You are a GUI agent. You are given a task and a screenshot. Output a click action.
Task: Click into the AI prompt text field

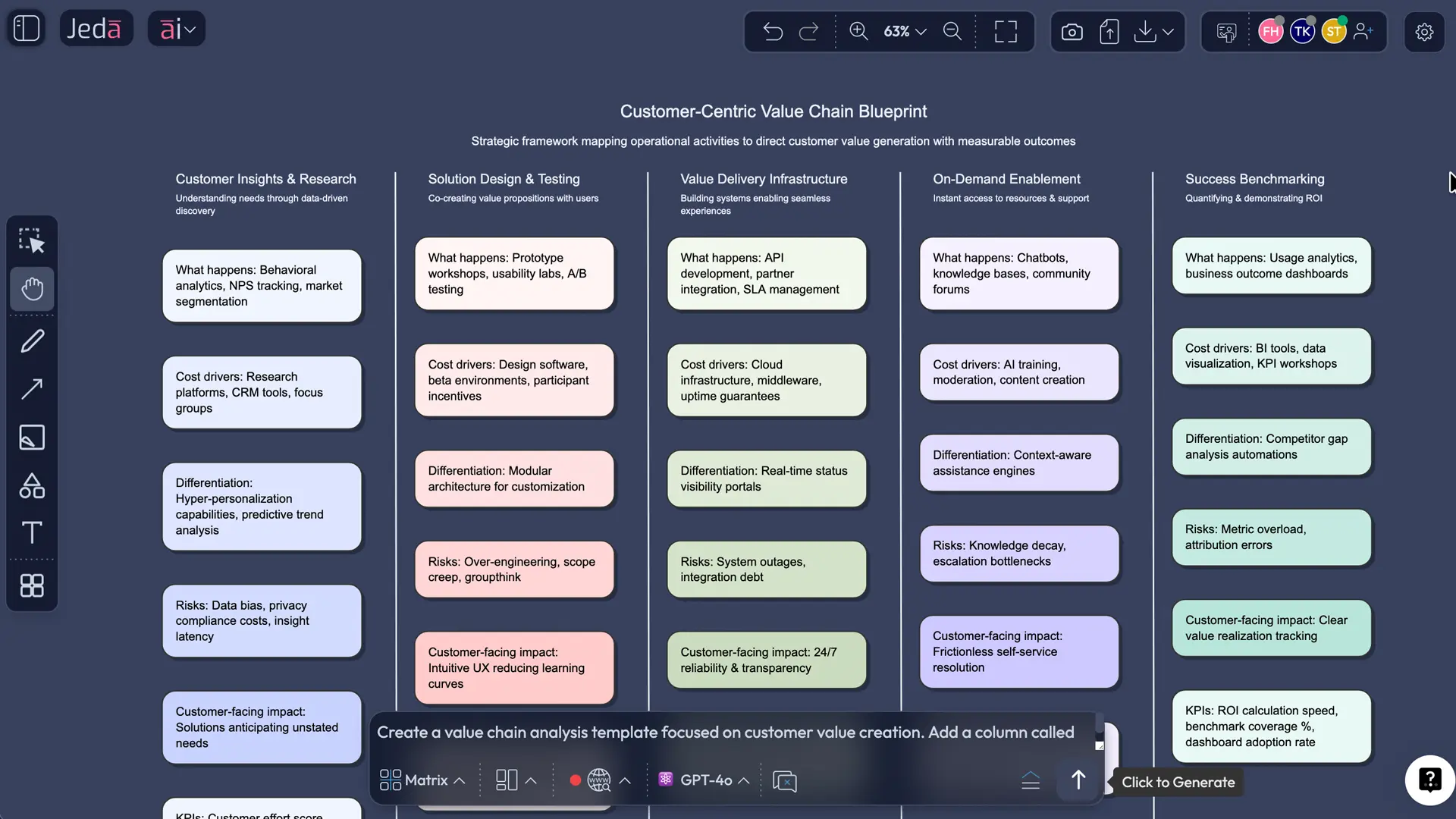[x=726, y=733]
